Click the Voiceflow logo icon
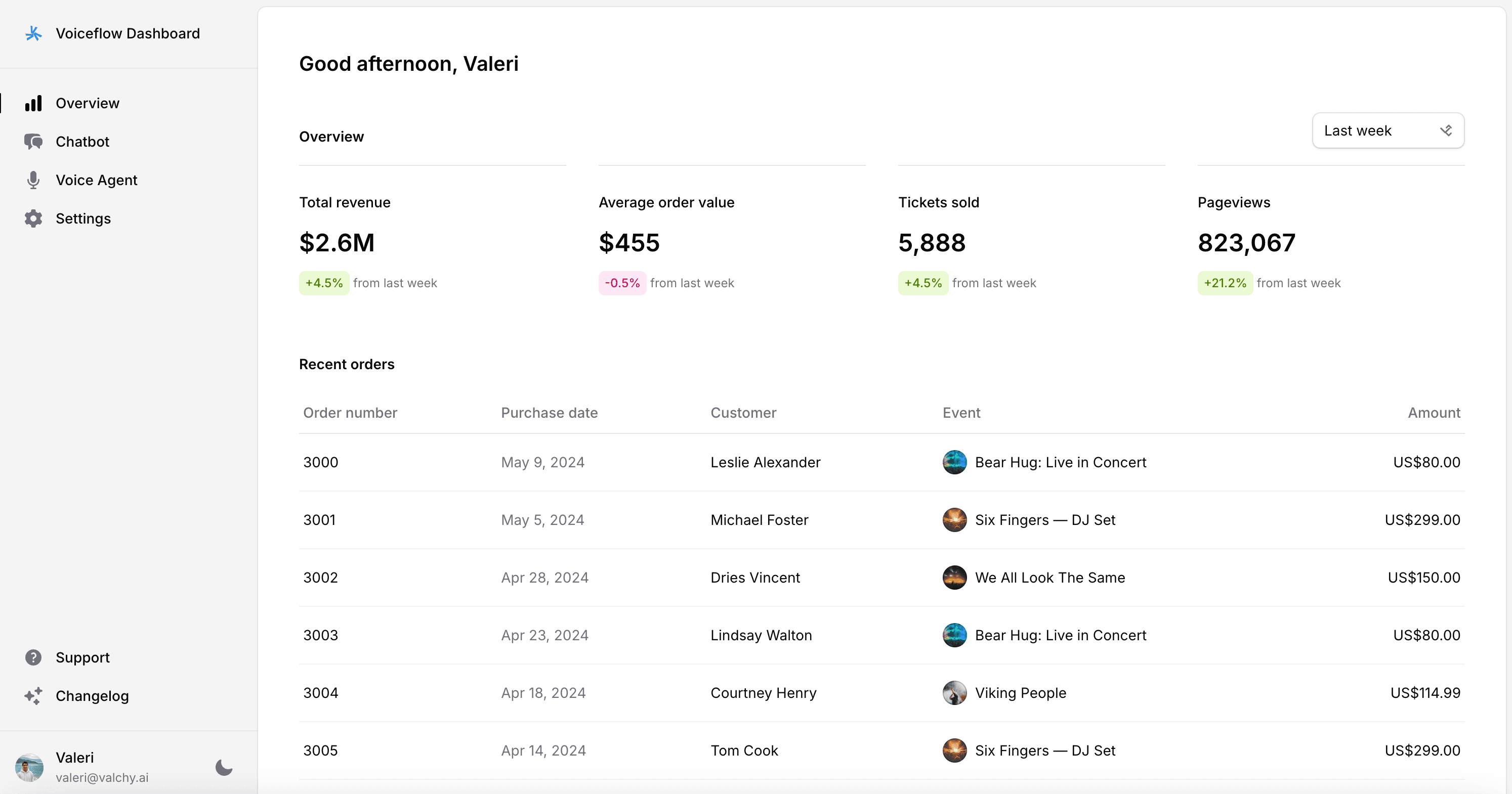 (33, 33)
